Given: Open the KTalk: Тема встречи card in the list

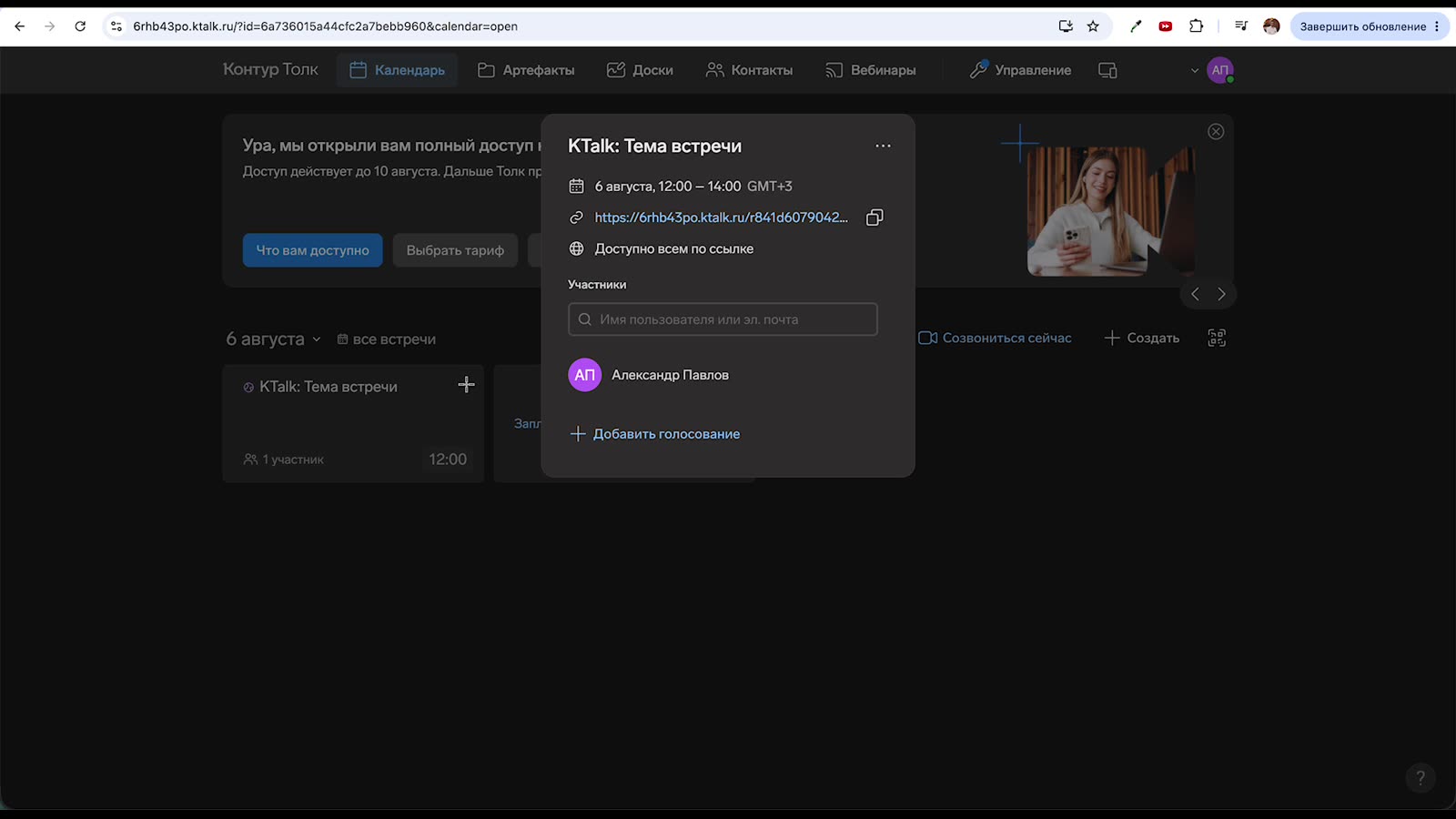Looking at the screenshot, I should point(353,423).
